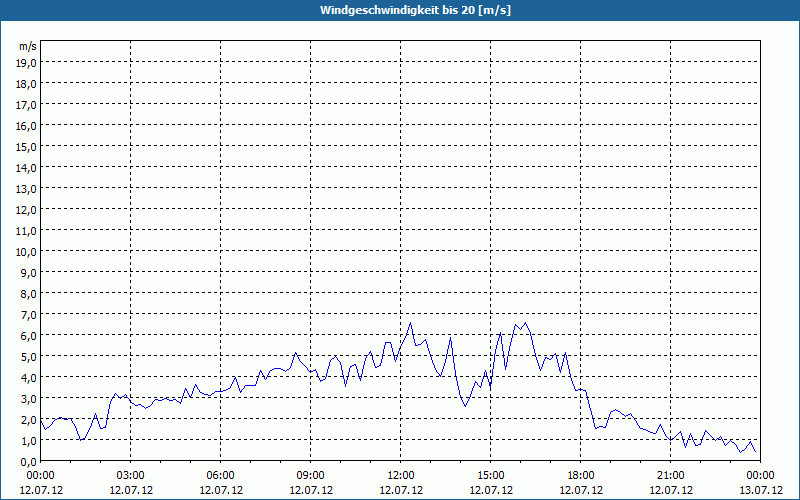Click the y-axis label '15,0'

(27, 147)
